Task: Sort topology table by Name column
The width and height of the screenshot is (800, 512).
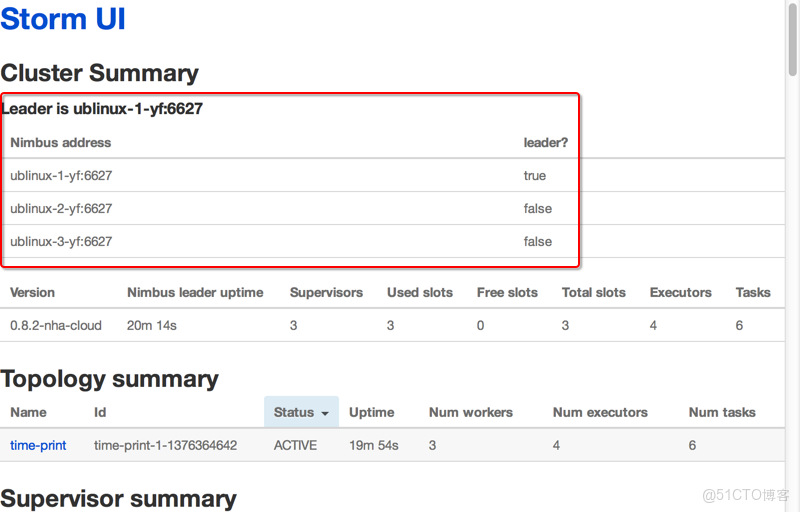Action: 28,412
